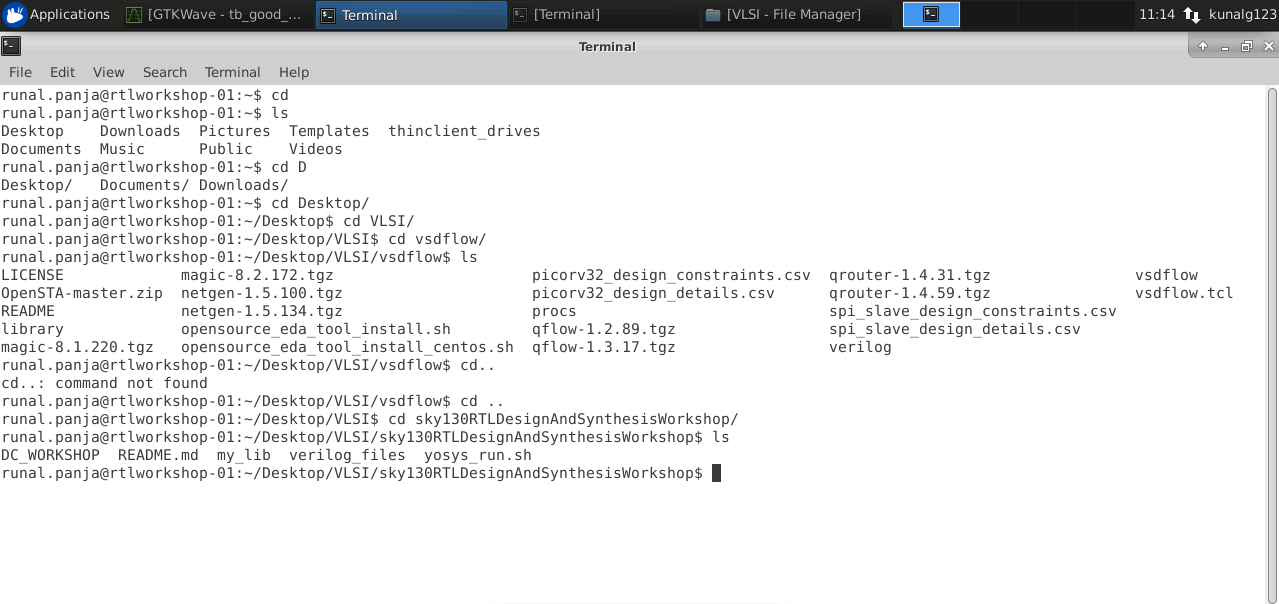Open the Applications menu in the top panel

60,14
